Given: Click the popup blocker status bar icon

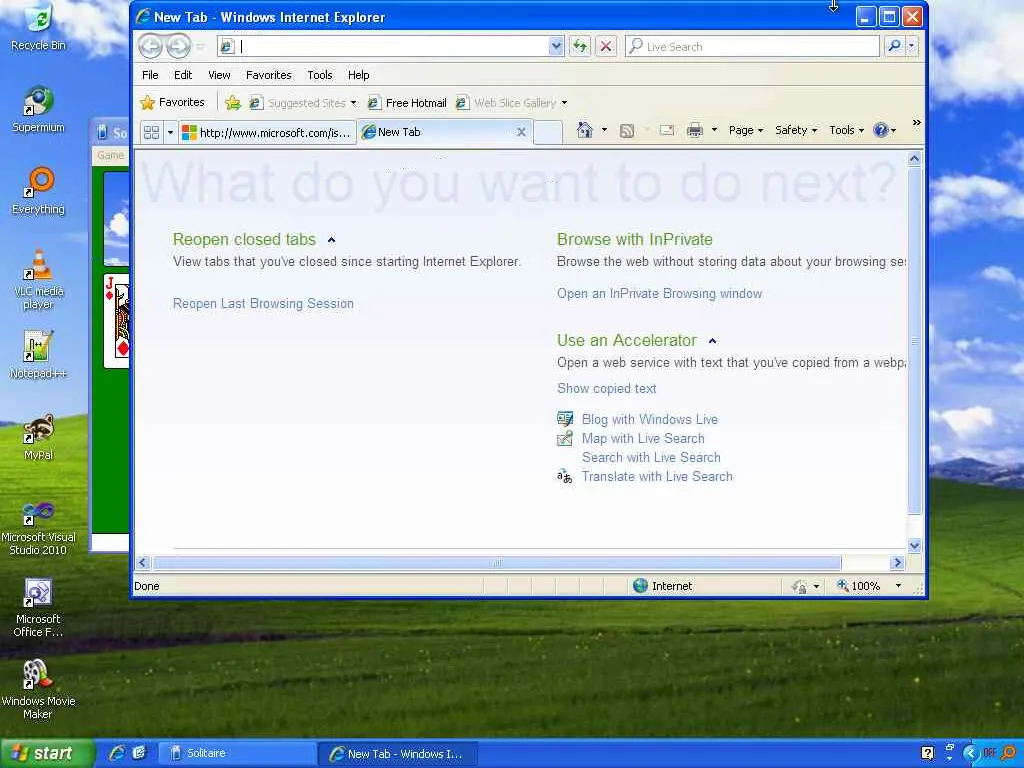Looking at the screenshot, I should tap(799, 586).
